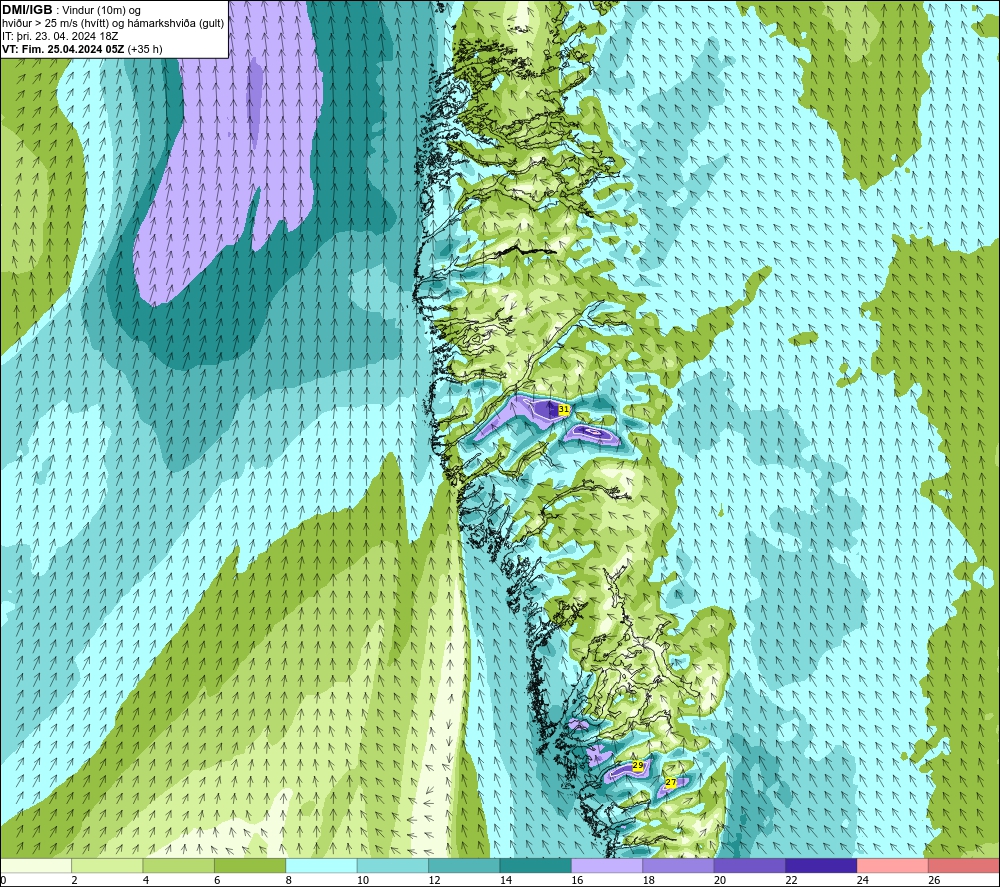1000x887 pixels.
Task: Select the above 26 m/s red legend swatch
Action: (x=964, y=865)
